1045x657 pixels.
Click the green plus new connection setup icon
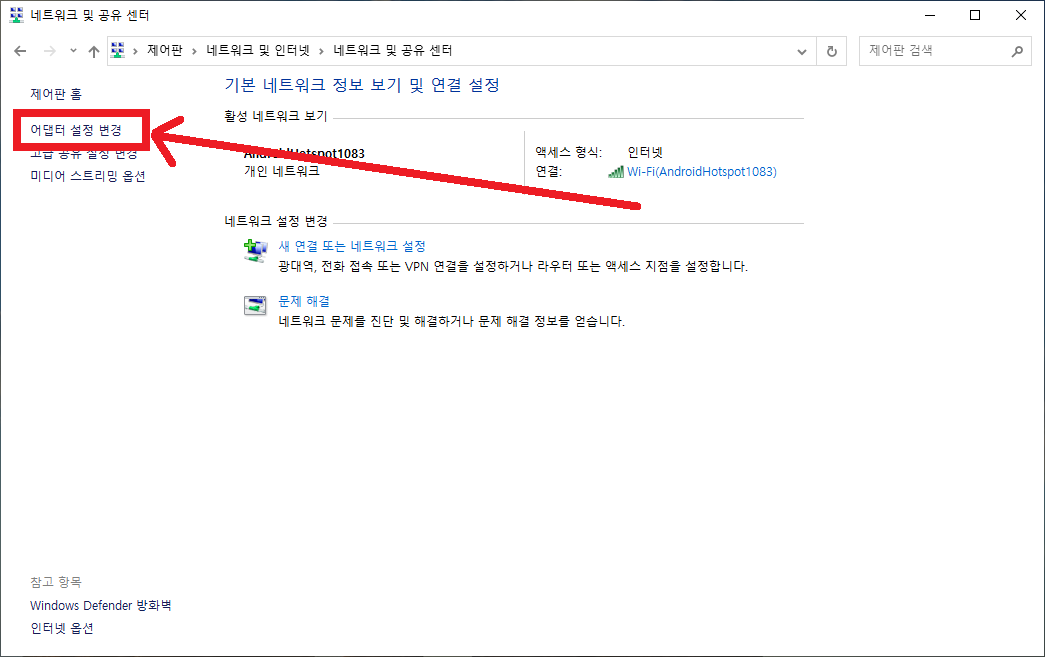click(256, 249)
